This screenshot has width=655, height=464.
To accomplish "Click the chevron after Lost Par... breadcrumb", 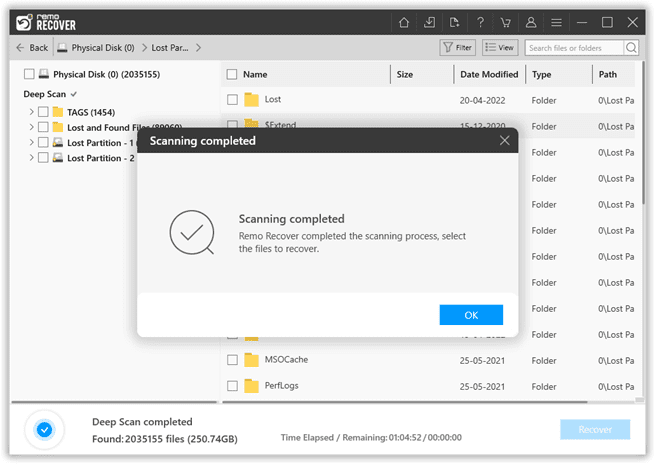I will pyautogui.click(x=198, y=48).
